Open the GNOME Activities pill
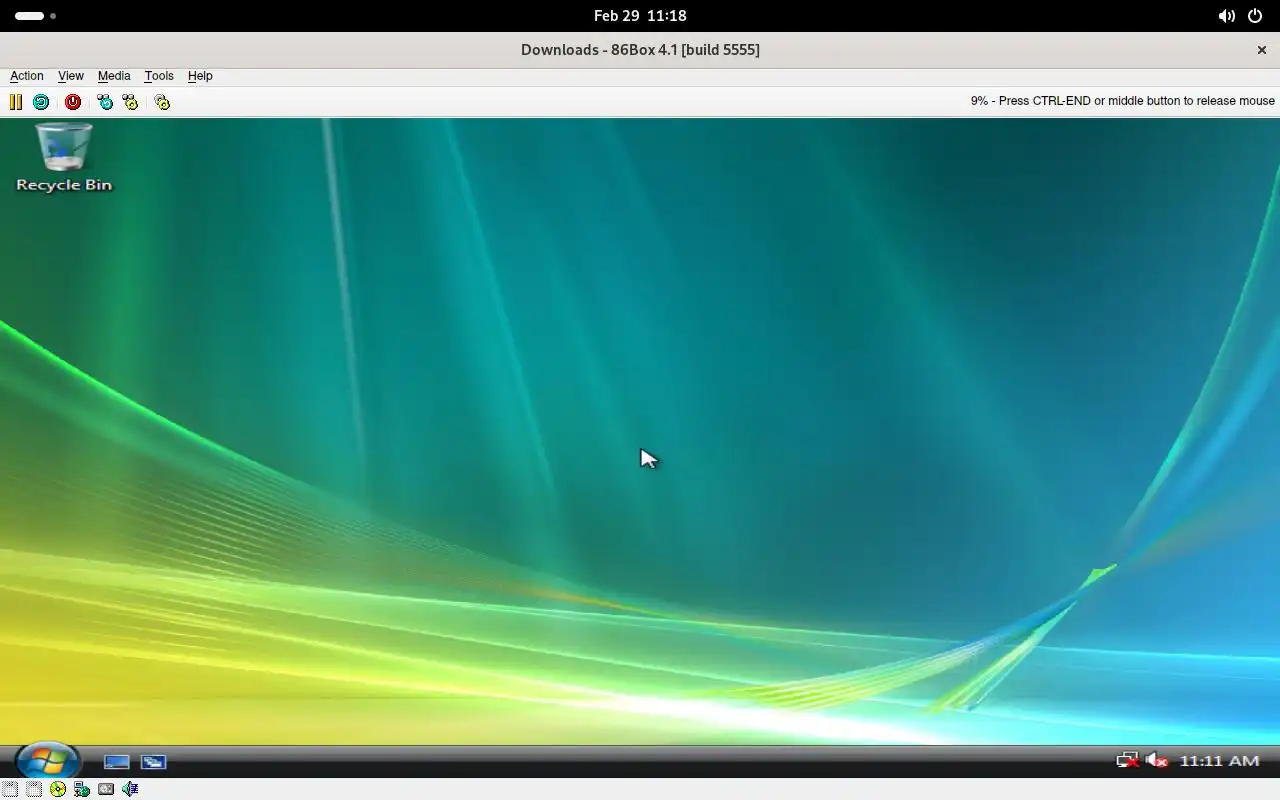Viewport: 1280px width, 800px height. click(x=35, y=16)
